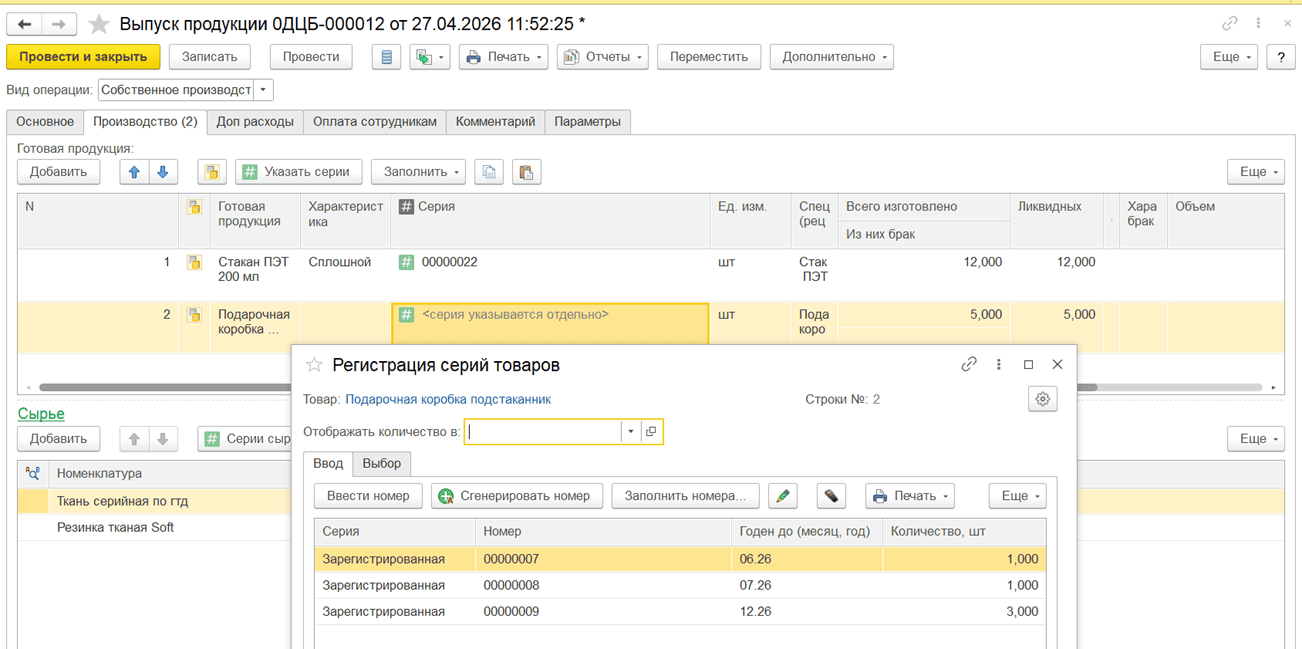This screenshot has height=649, width=1302.
Task: Click the Провести и закрыть button
Action: [83, 57]
